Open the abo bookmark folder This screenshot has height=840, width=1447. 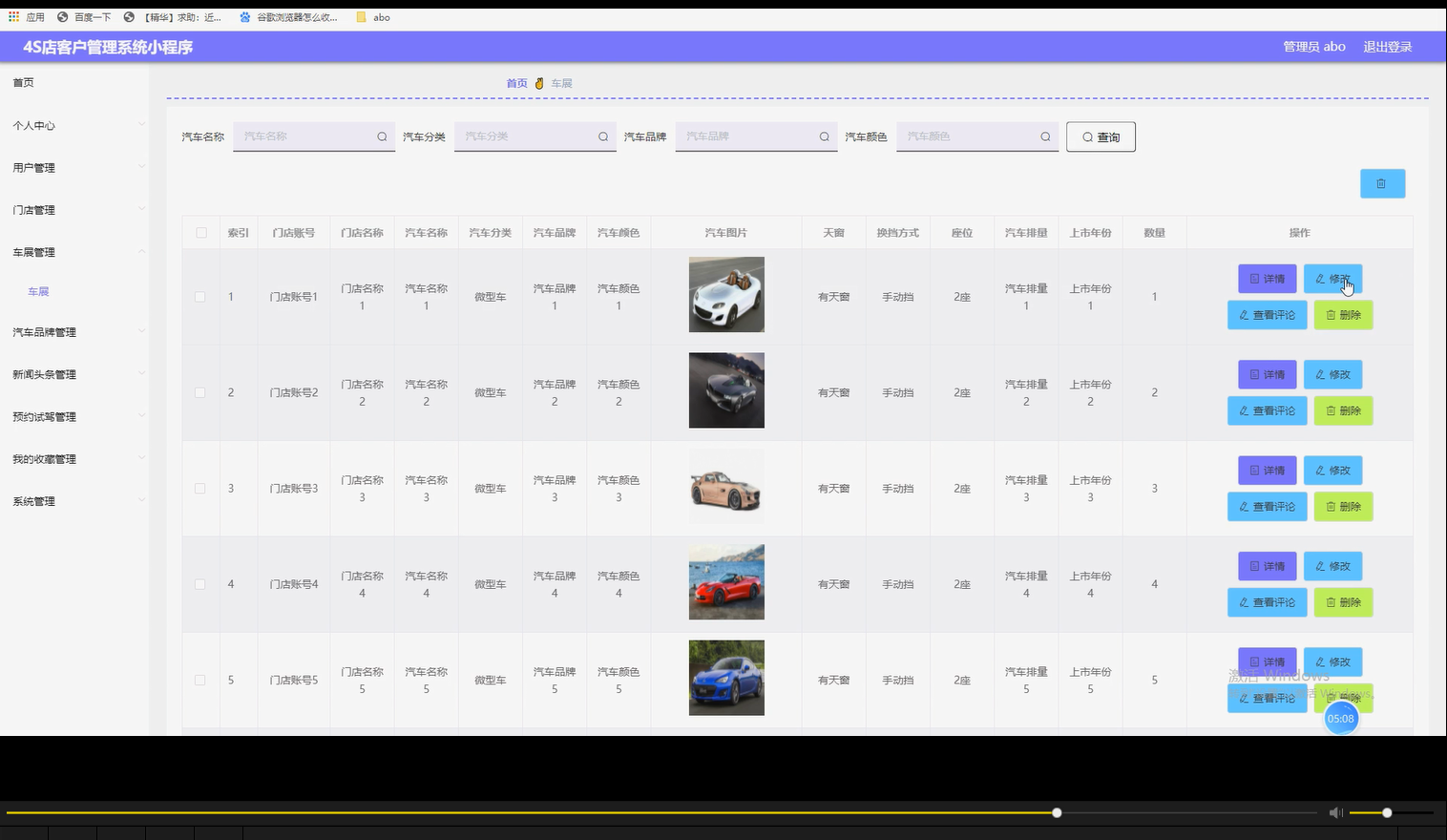373,17
